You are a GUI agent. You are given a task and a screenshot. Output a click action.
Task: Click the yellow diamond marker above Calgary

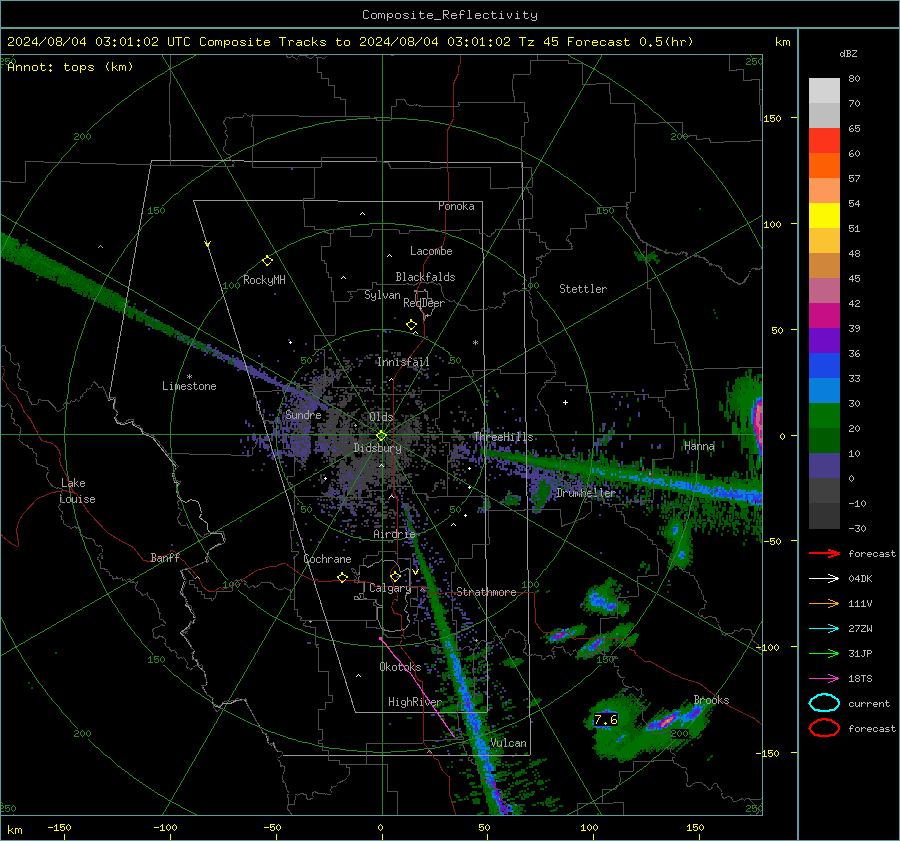pos(395,576)
